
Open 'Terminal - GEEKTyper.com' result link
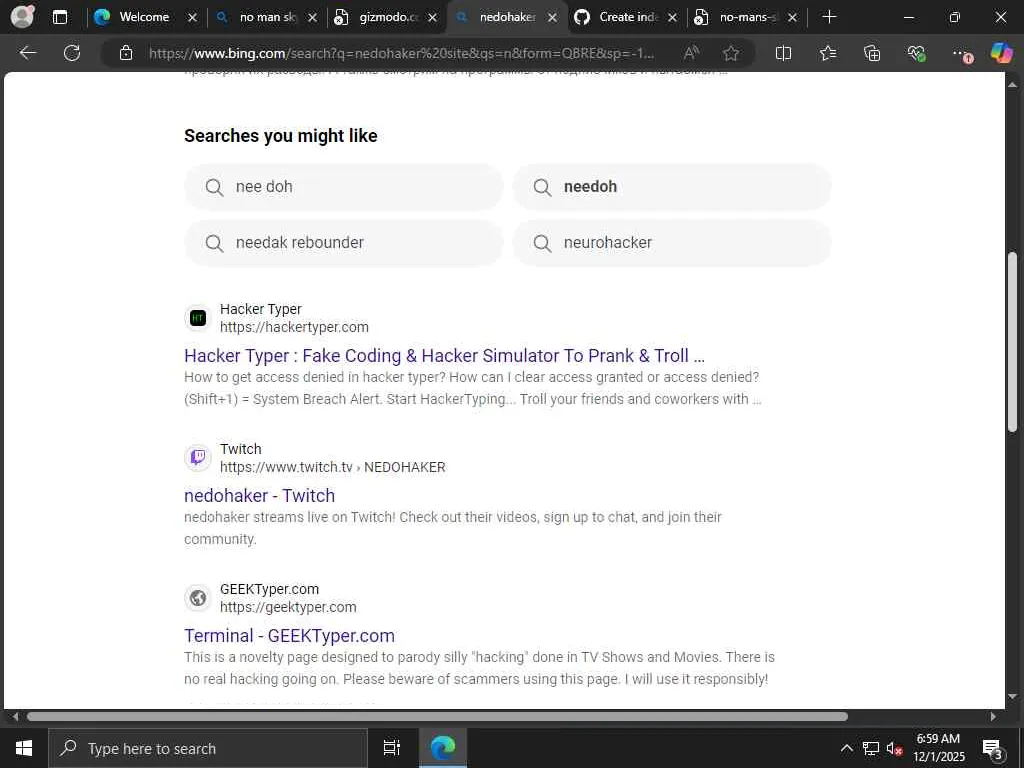click(x=289, y=635)
